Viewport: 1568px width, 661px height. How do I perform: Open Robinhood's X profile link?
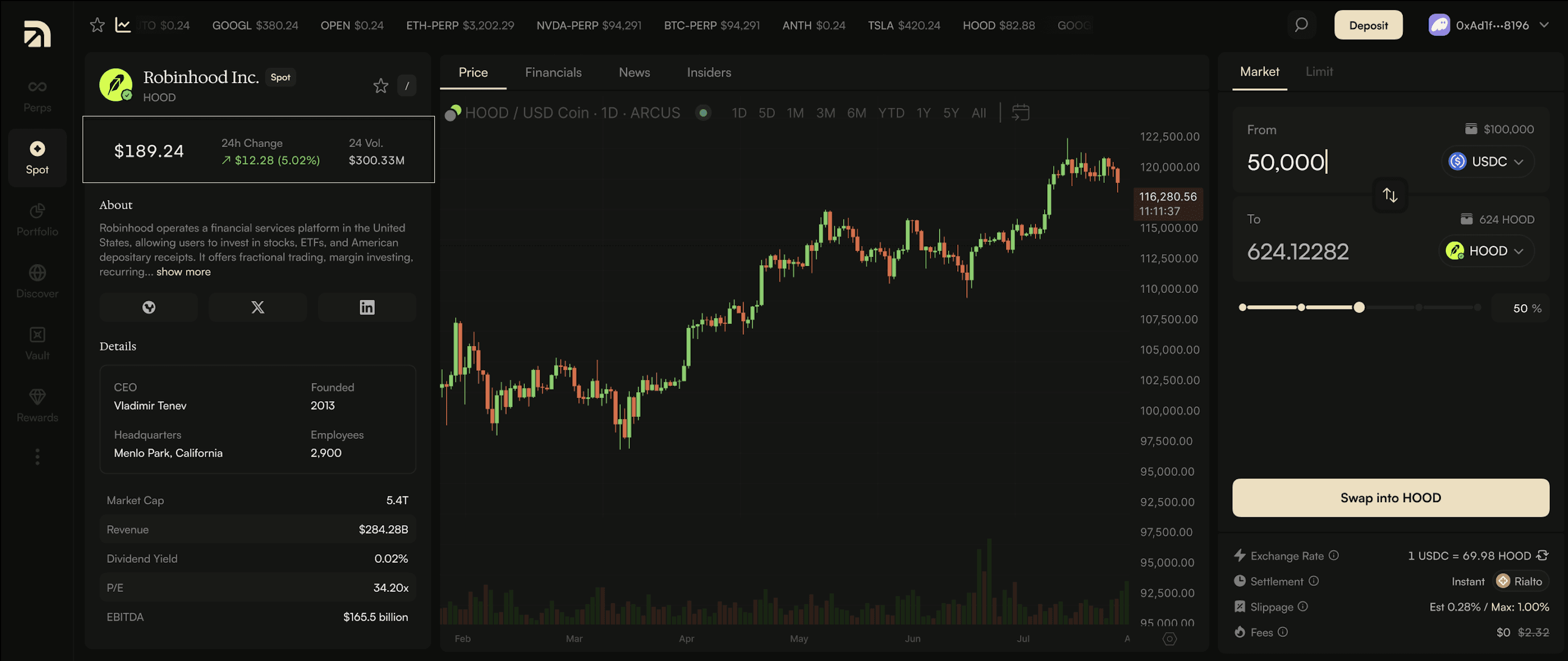[257, 307]
